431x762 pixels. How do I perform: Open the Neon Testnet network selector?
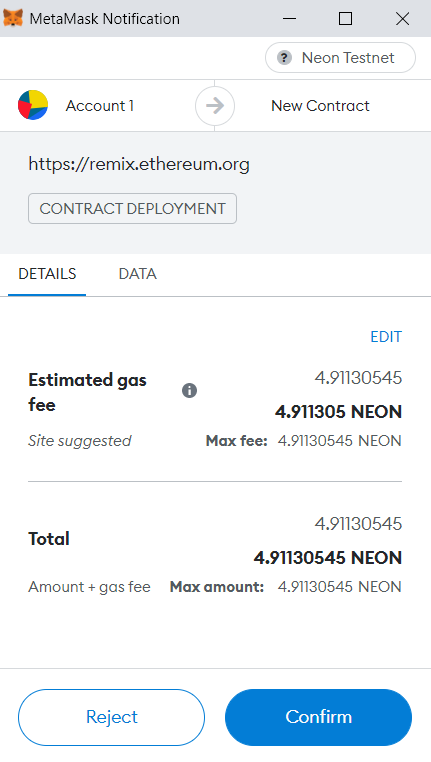pyautogui.click(x=340, y=58)
